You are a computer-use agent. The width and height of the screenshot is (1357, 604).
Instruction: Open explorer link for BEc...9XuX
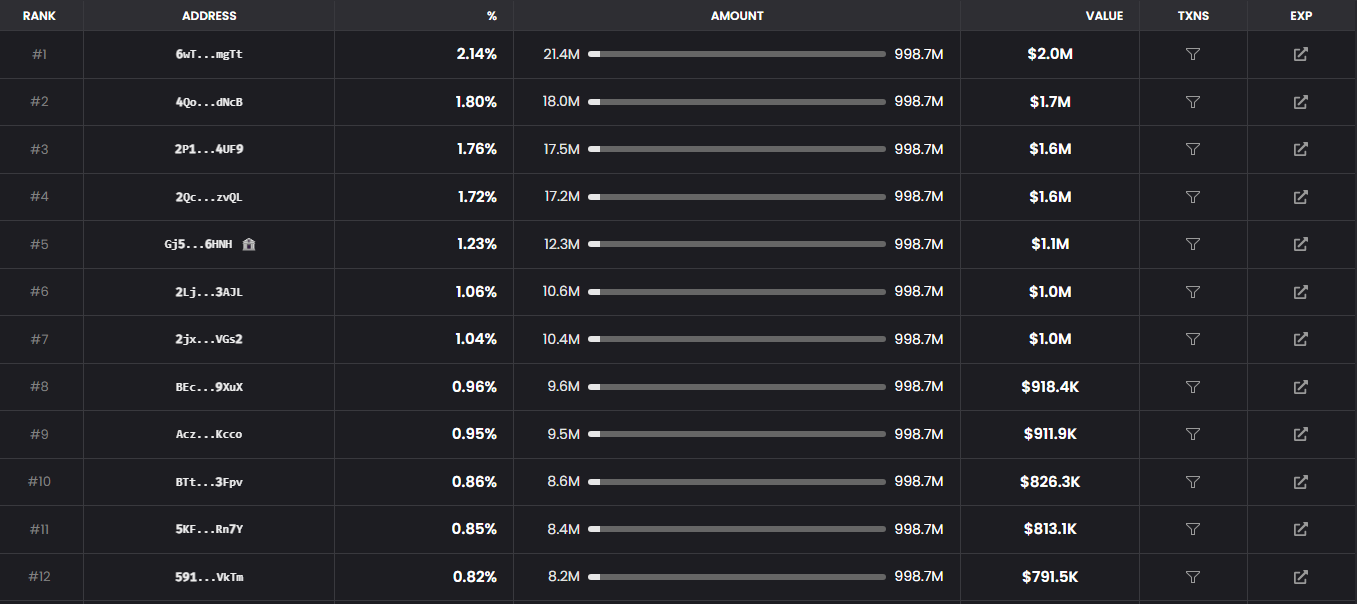[x=1300, y=387]
